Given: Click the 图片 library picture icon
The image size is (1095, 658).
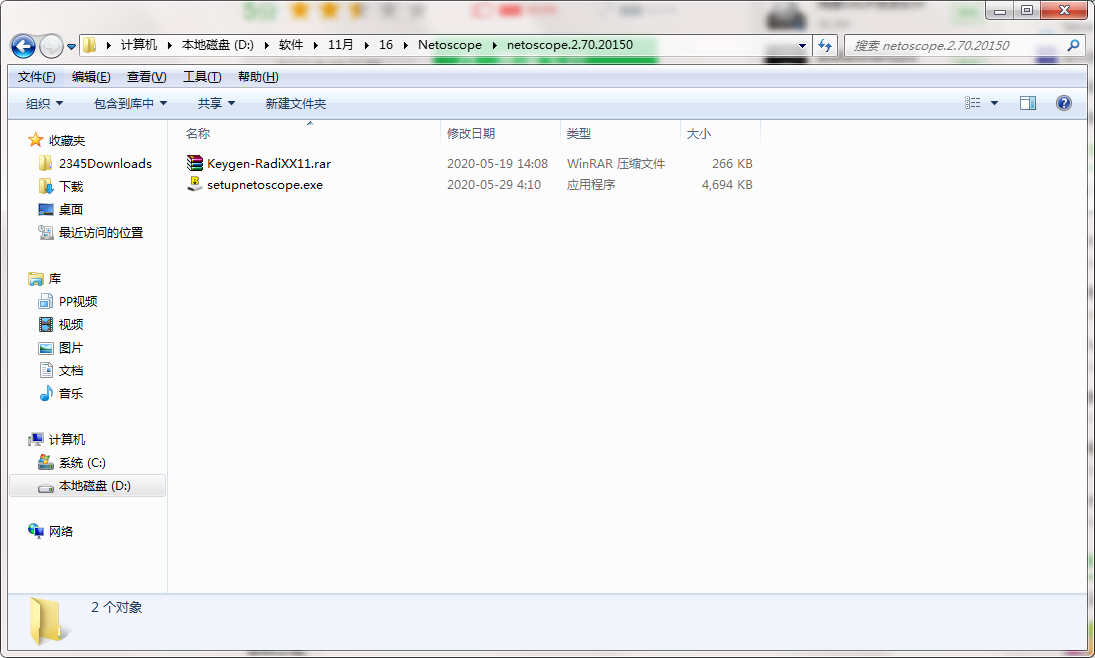Looking at the screenshot, I should pyautogui.click(x=46, y=348).
